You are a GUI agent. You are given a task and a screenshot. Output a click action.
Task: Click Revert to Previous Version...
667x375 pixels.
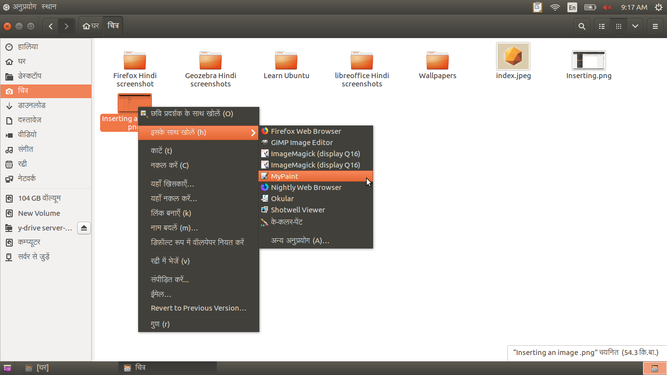199,308
